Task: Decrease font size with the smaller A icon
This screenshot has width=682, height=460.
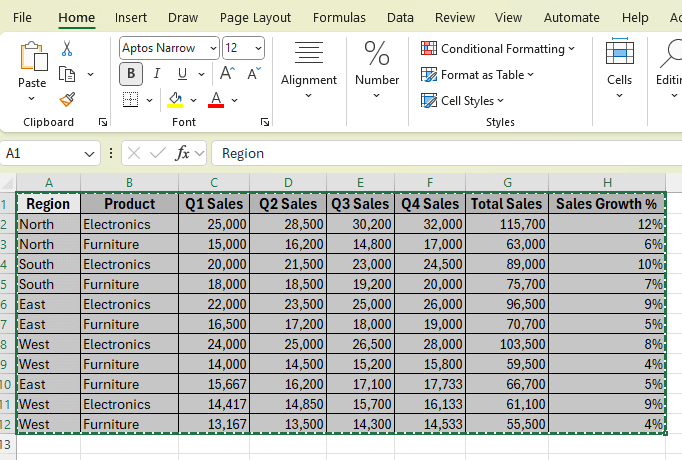Action: (254, 74)
